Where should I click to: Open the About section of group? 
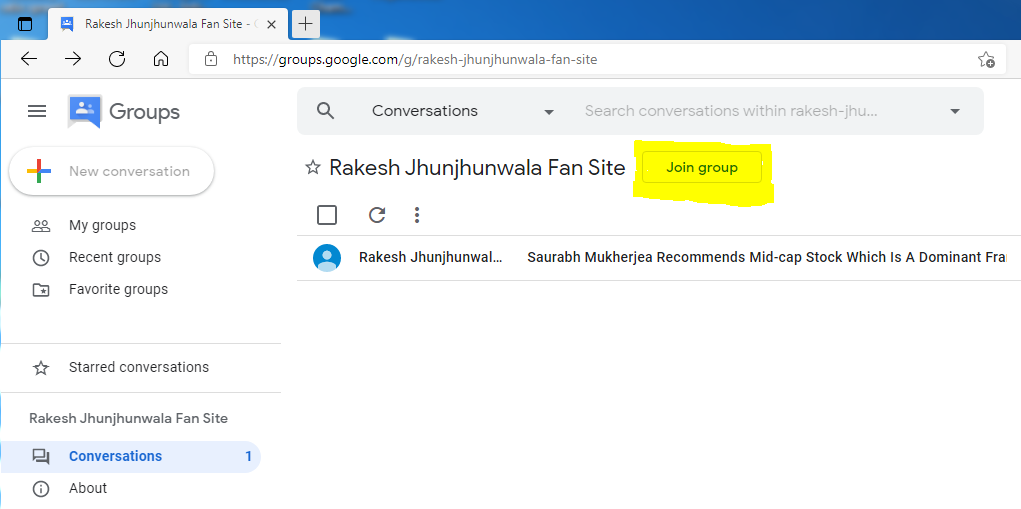point(88,488)
